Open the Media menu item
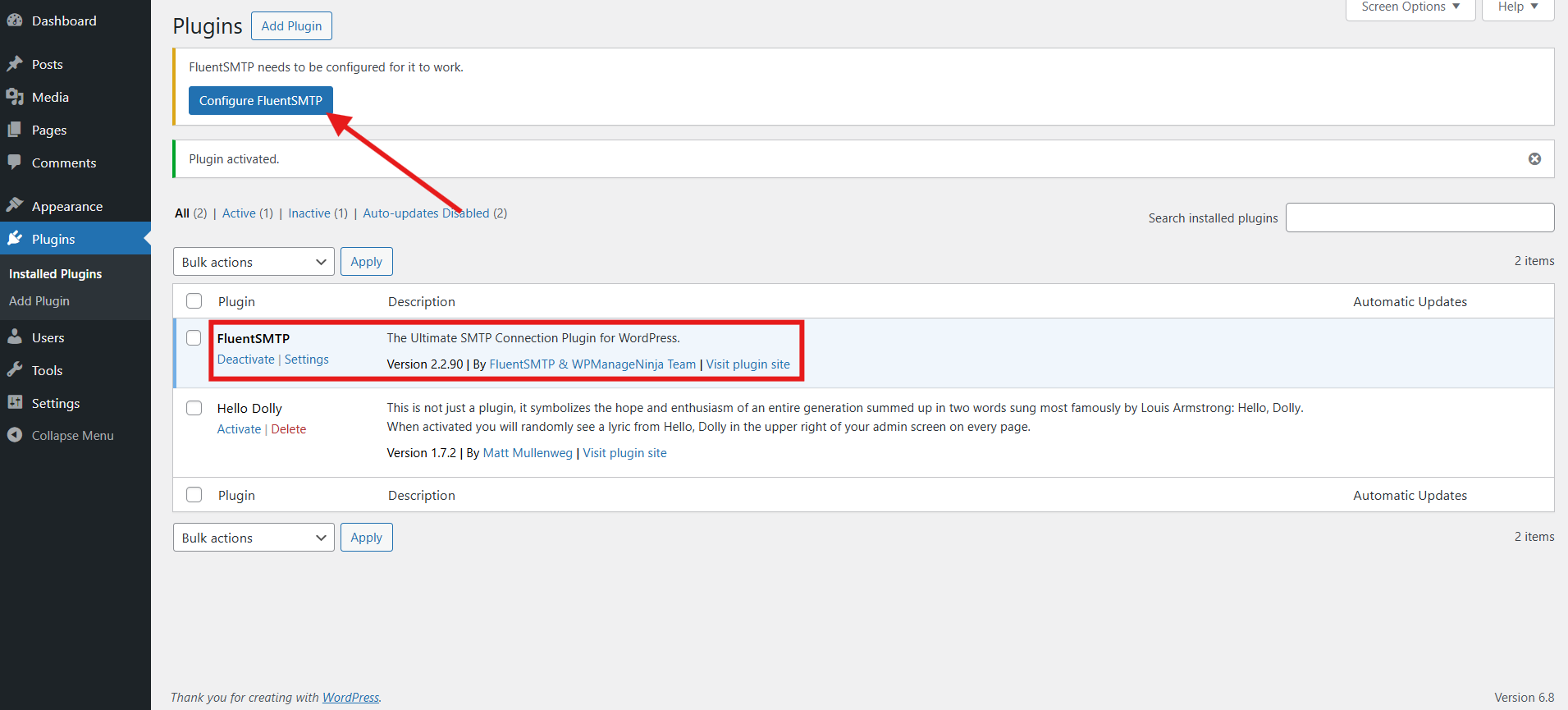 pos(75,97)
